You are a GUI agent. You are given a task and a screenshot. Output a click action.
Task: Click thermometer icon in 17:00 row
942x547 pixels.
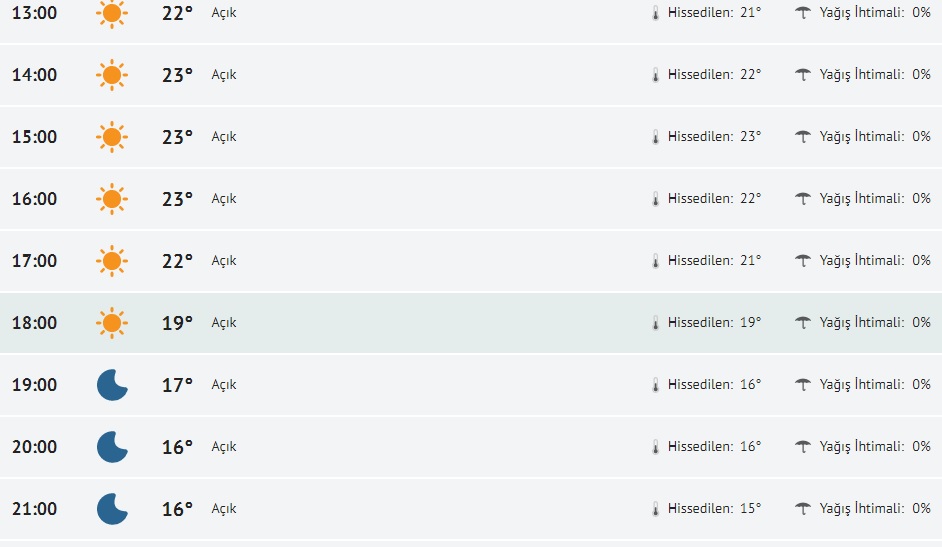(656, 261)
